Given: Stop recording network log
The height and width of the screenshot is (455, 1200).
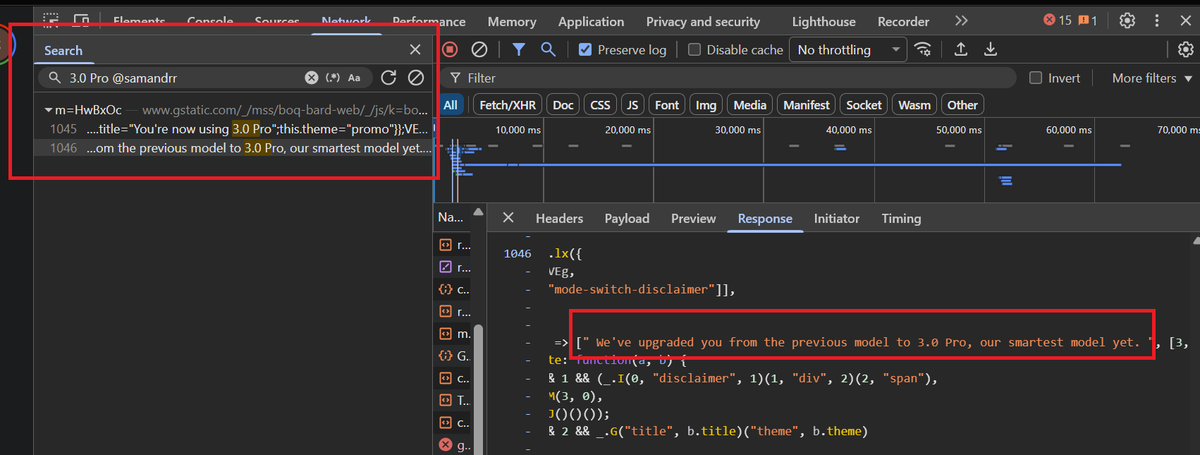Looking at the screenshot, I should coord(450,49).
